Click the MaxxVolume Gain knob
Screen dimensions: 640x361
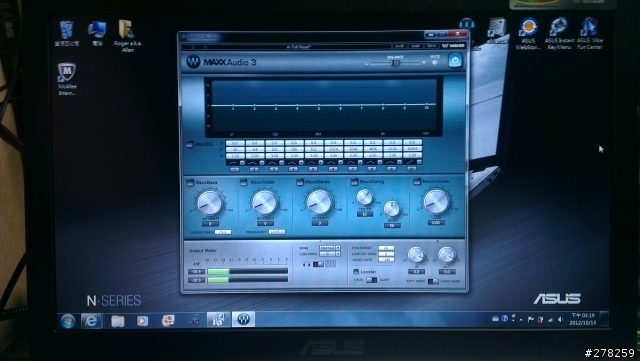click(436, 202)
